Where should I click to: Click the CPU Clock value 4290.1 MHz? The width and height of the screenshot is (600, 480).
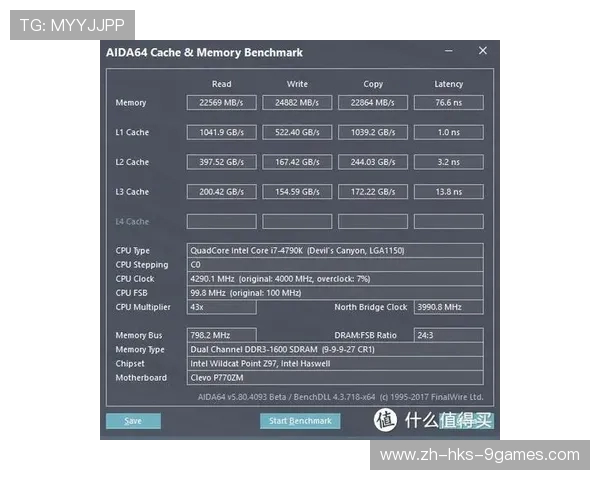335,279
